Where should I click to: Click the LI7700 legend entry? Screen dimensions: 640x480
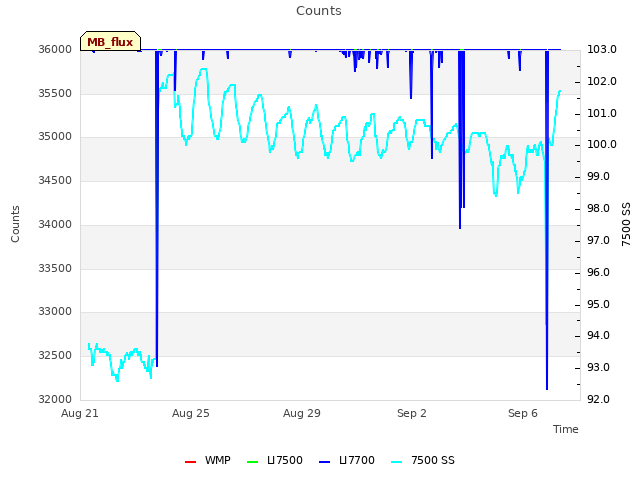[x=347, y=460]
